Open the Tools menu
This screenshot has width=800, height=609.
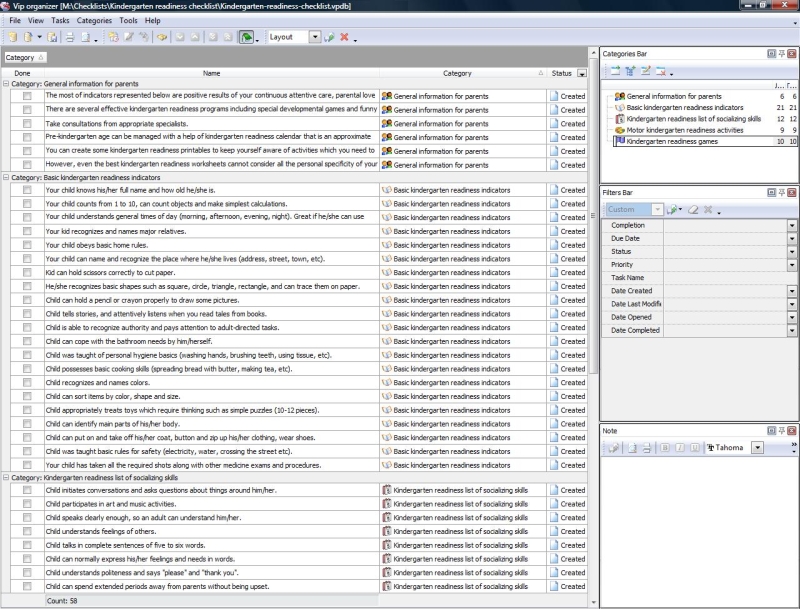(128, 20)
